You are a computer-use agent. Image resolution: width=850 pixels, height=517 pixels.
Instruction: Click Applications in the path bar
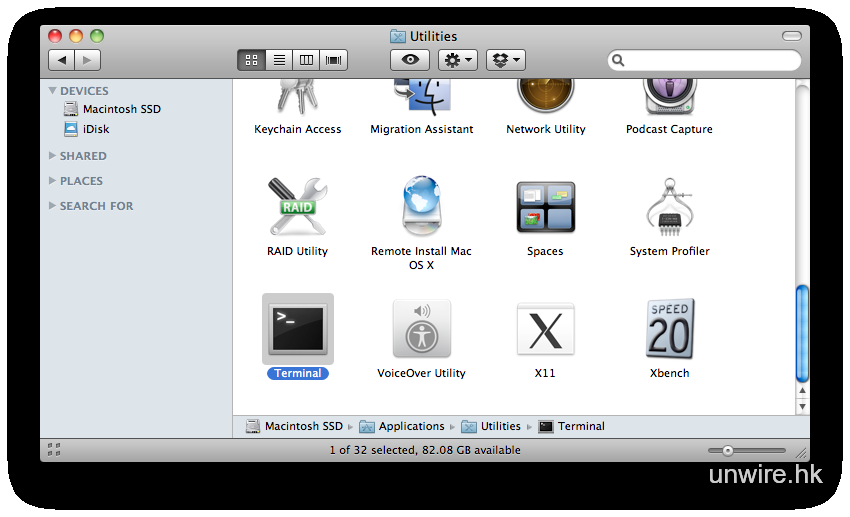[410, 426]
